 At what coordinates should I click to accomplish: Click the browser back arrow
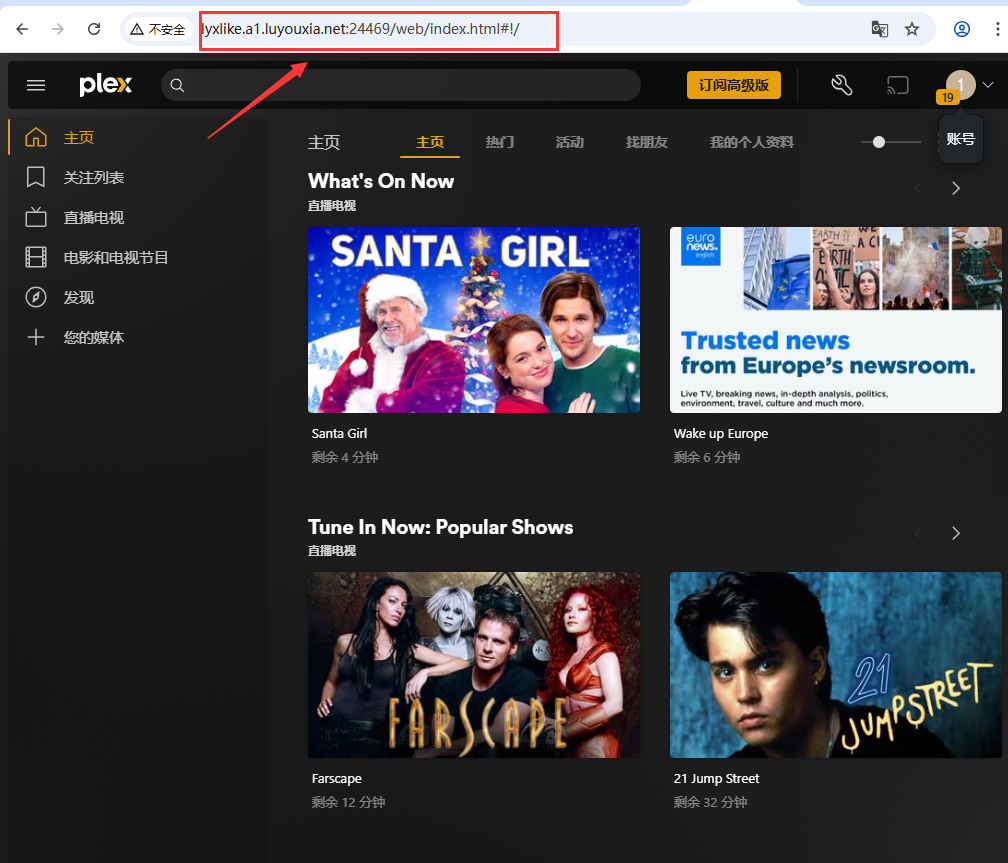(22, 29)
